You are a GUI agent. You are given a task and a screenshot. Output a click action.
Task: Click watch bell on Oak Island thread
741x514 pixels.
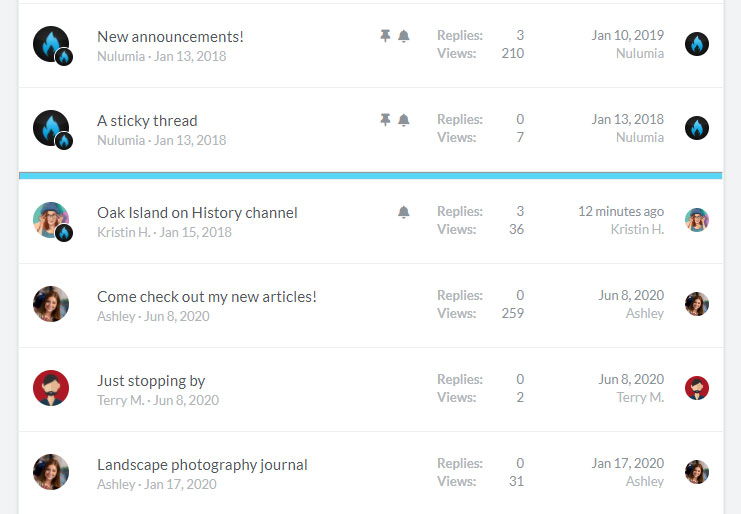point(404,212)
